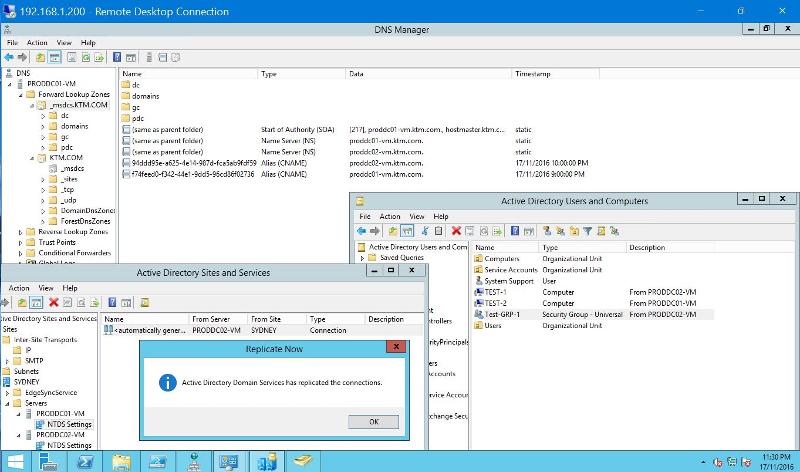The image size is (800, 472).
Task: Click Create new group icon in AD Users toolbar
Action: point(560,231)
